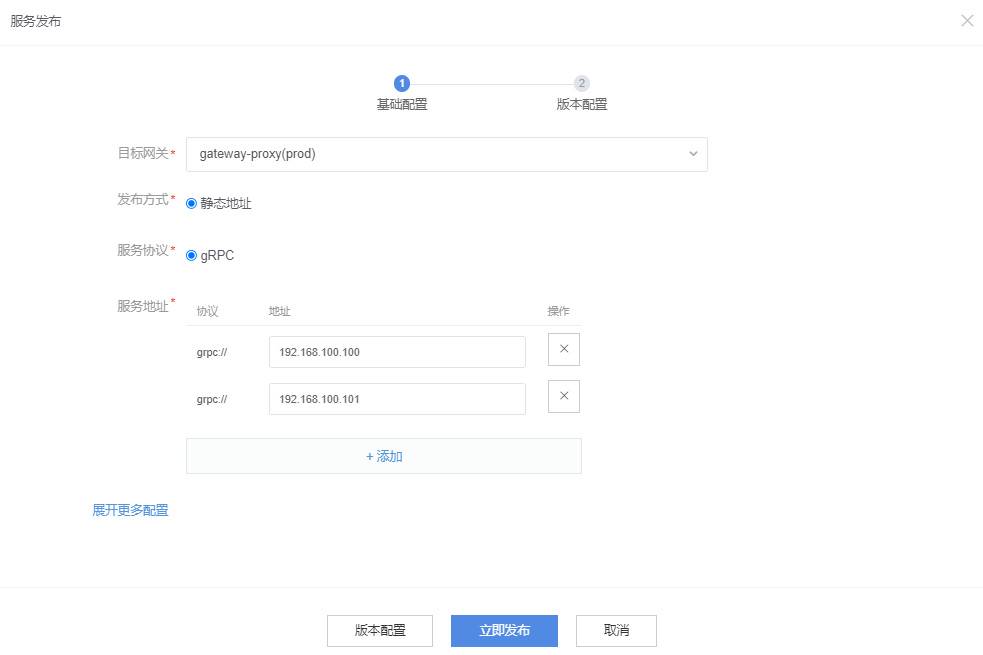
Task: Cancel with the 取消 button
Action: [x=617, y=631]
